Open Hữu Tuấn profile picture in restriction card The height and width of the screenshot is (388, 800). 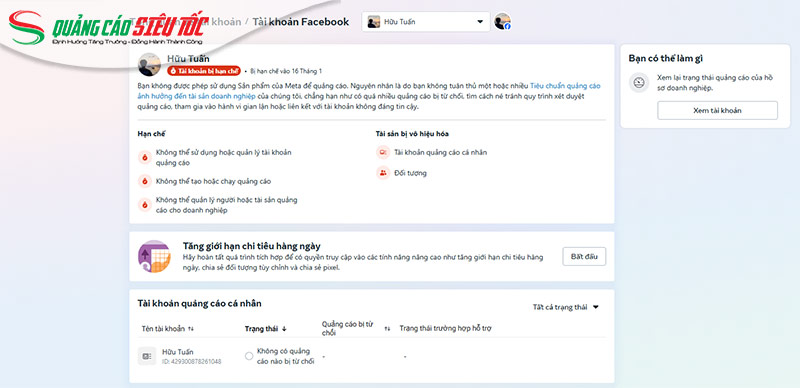(149, 65)
